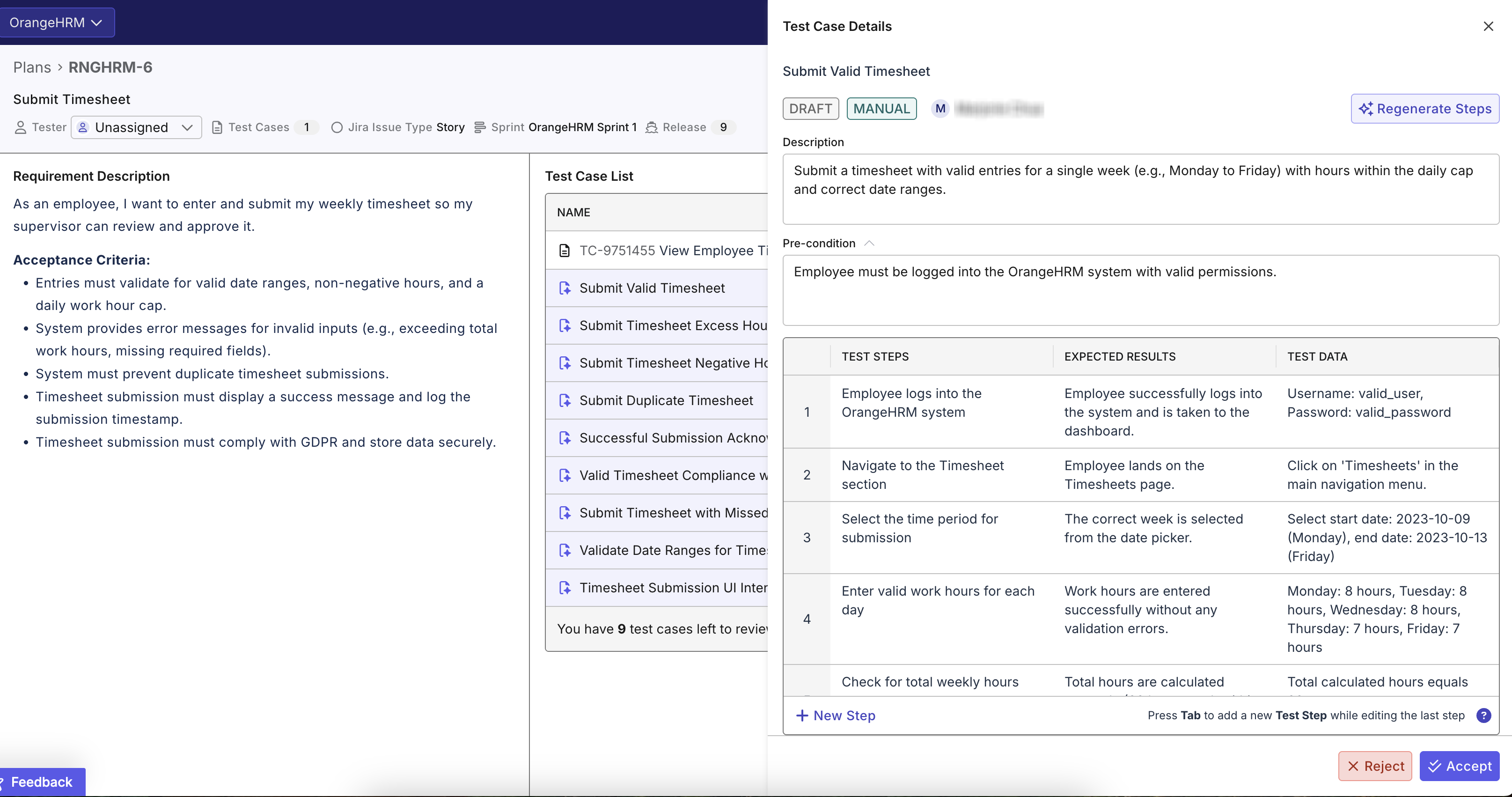This screenshot has height=797, width=1512.
Task: Reject the Submit Valid Timesheet test case
Action: 1375,766
